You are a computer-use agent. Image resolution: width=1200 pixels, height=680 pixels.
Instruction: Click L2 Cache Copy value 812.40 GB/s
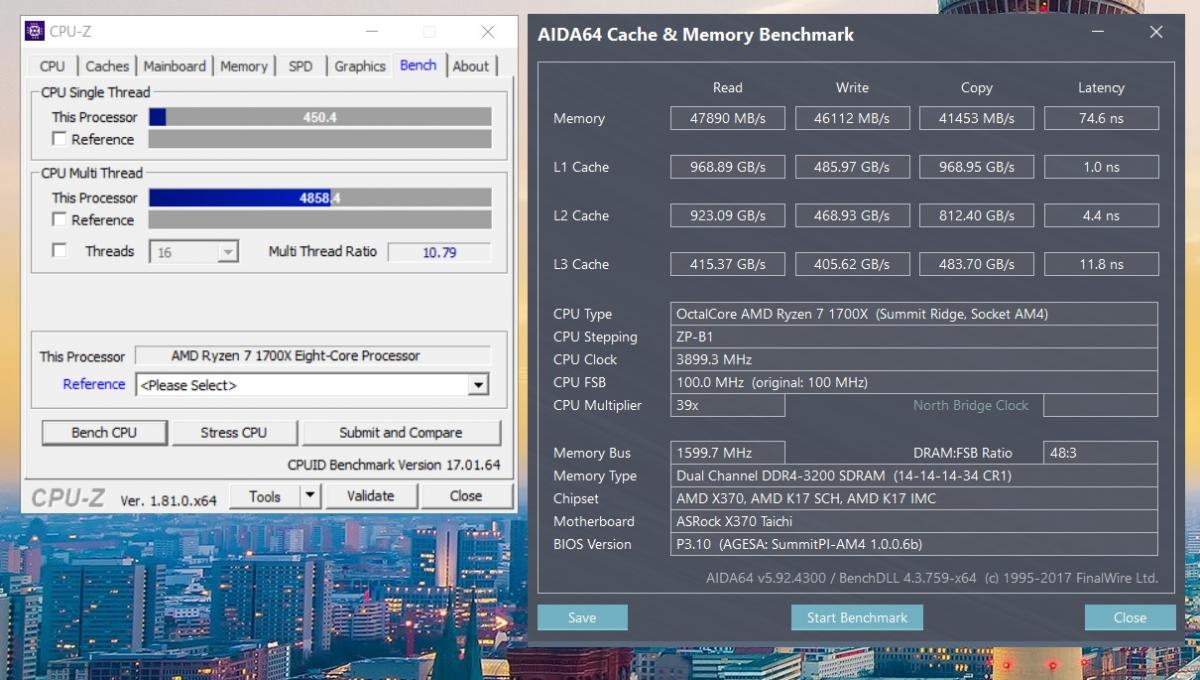coord(977,215)
